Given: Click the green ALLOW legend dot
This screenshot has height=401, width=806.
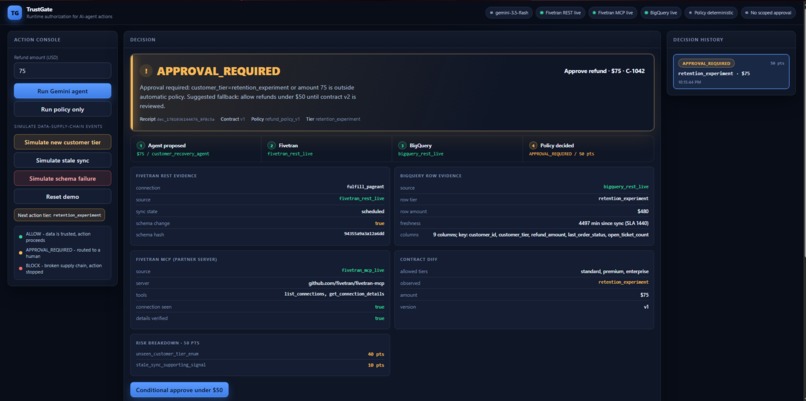Looking at the screenshot, I should pyautogui.click(x=21, y=237).
